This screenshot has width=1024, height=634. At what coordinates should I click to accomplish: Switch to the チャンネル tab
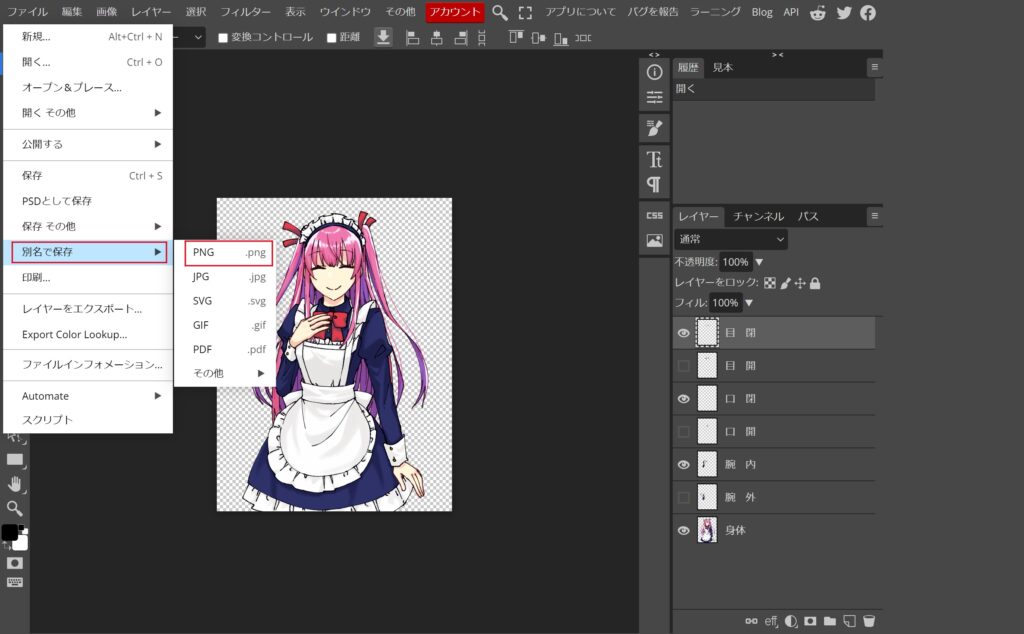point(758,216)
